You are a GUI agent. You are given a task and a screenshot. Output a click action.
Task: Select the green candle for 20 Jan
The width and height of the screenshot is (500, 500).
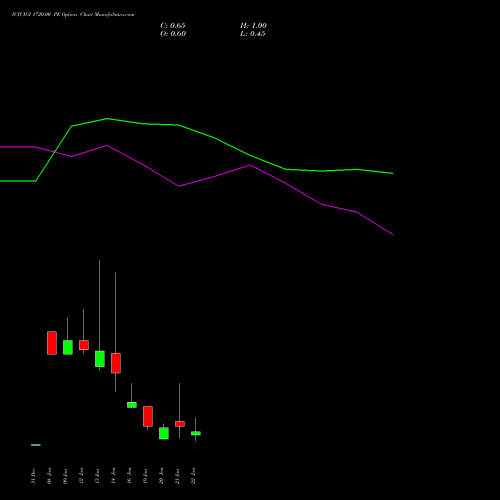tap(164, 433)
